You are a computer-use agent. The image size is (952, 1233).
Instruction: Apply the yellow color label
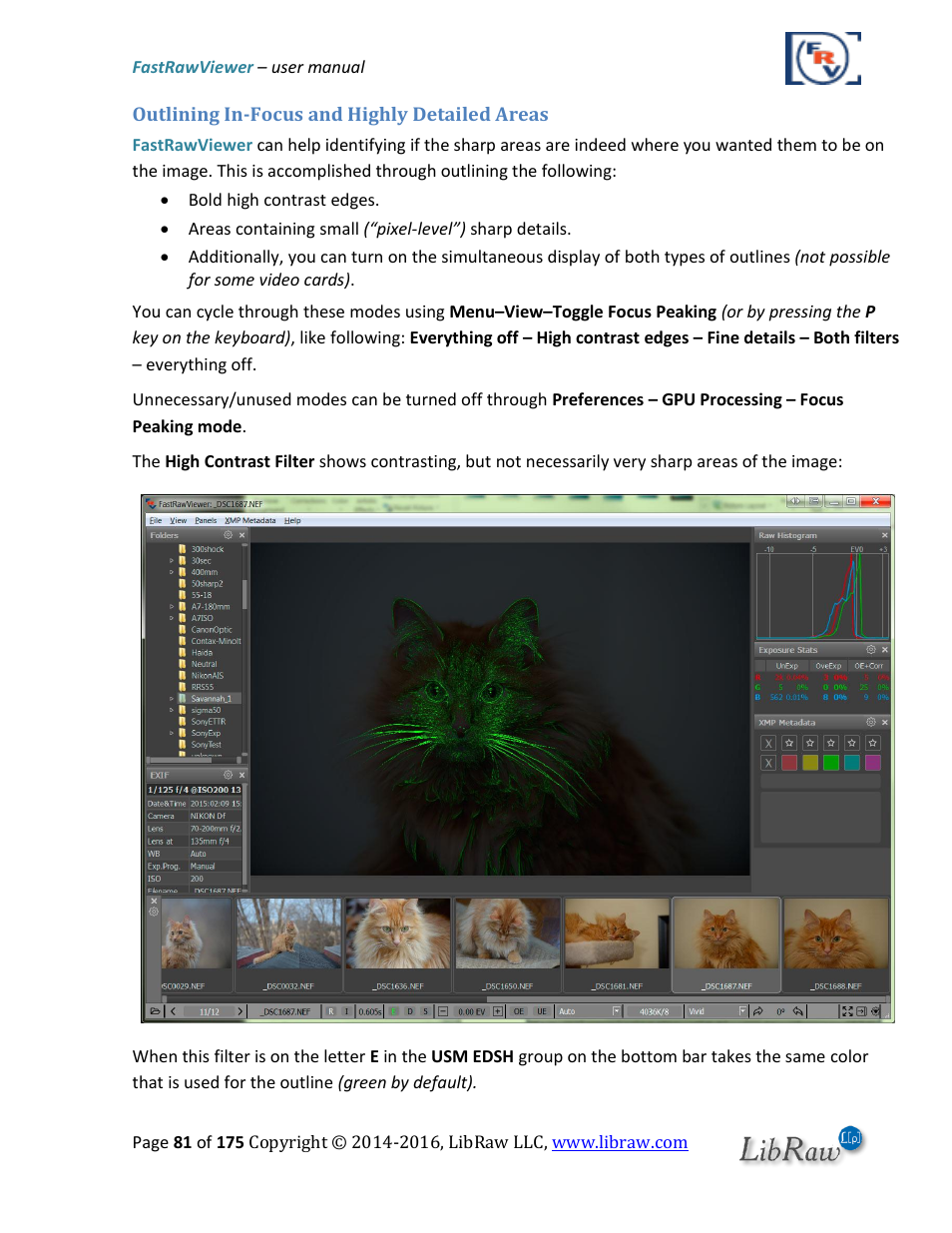pyautogui.click(x=810, y=763)
